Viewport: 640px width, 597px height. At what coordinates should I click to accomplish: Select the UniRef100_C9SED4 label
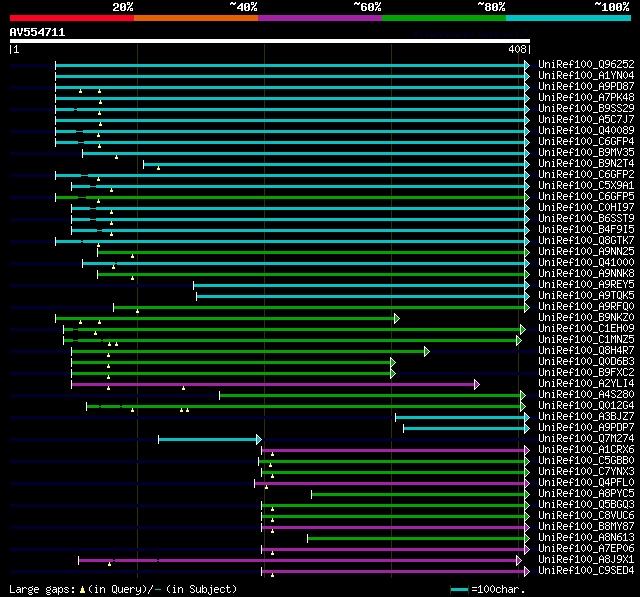coord(586,571)
